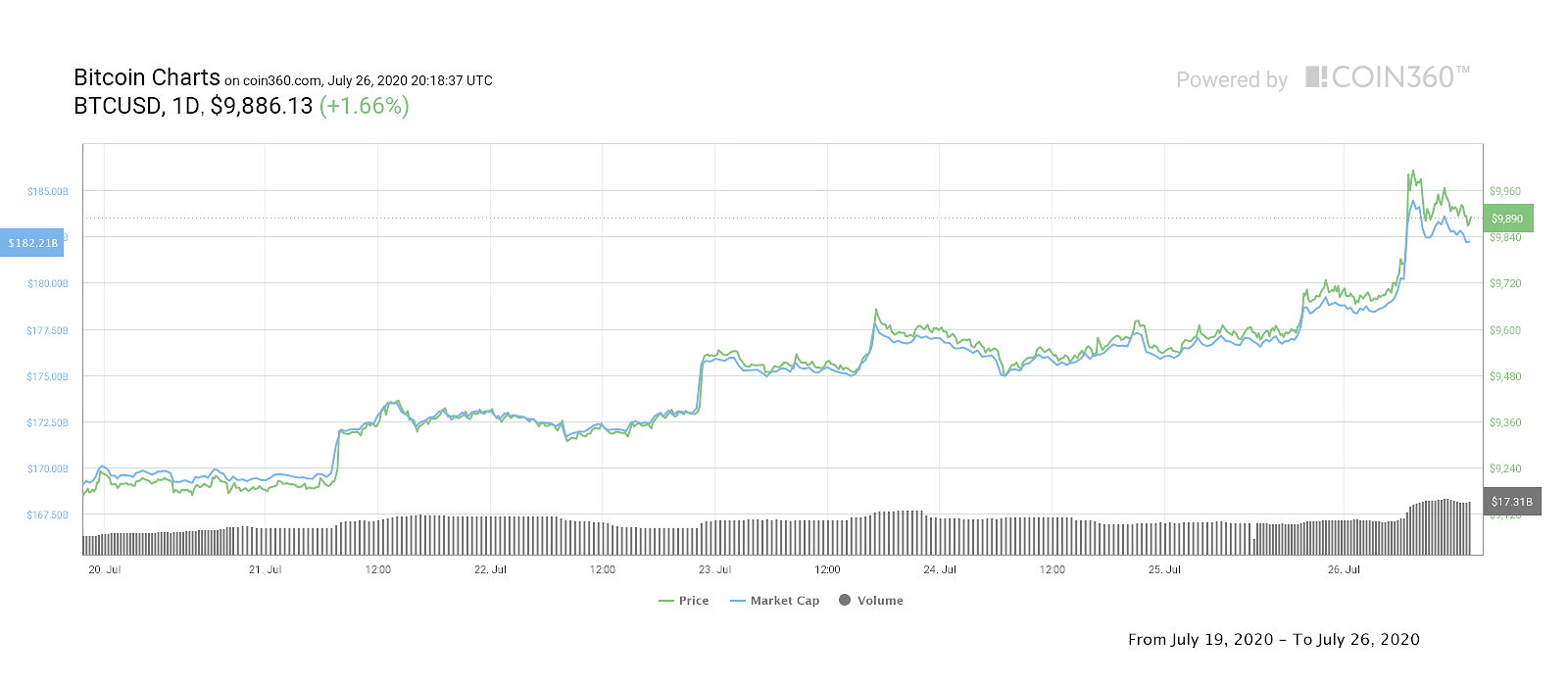Click the green $9,890 price tag

[x=1507, y=219]
